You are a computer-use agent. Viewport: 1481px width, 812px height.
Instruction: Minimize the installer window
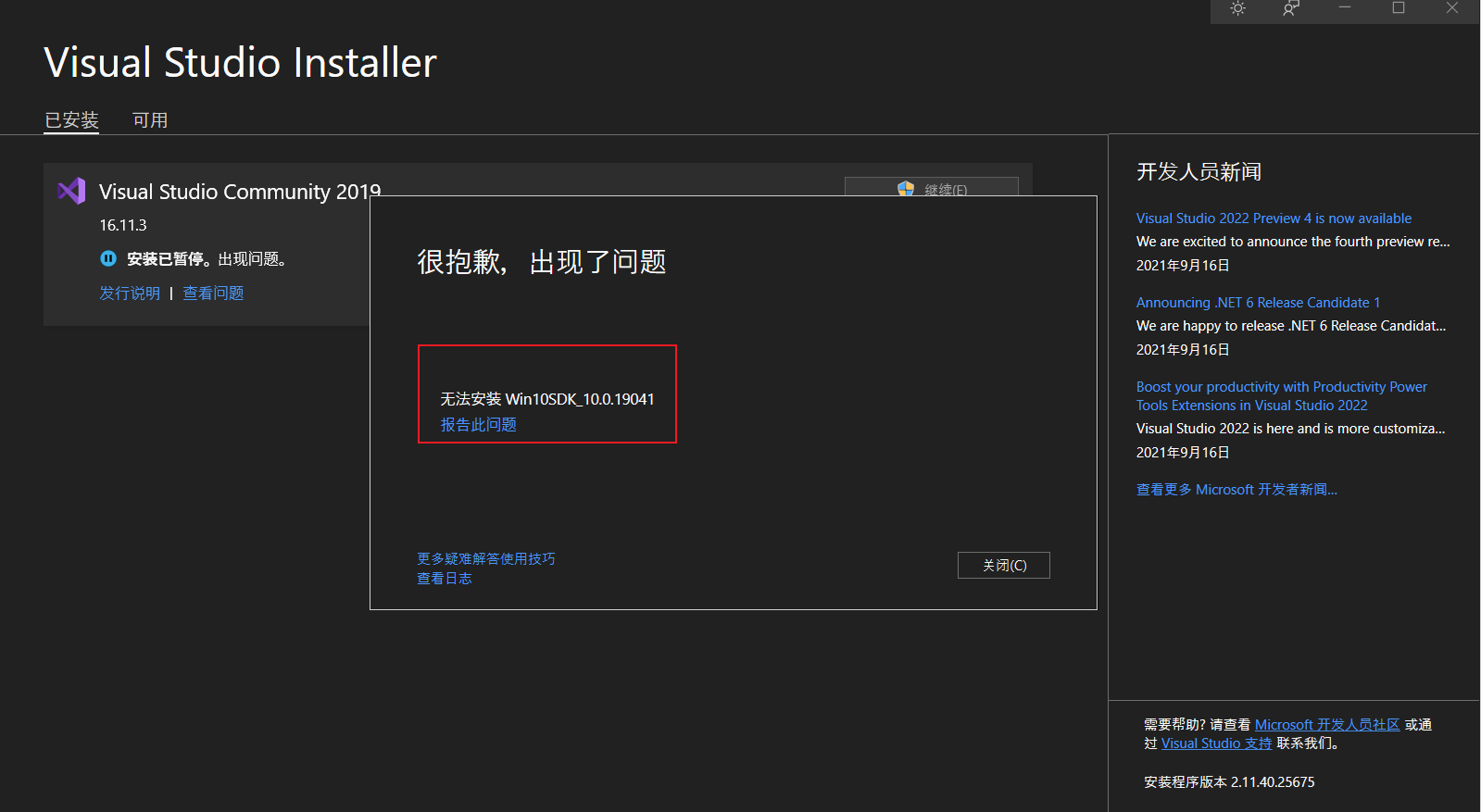click(1345, 7)
